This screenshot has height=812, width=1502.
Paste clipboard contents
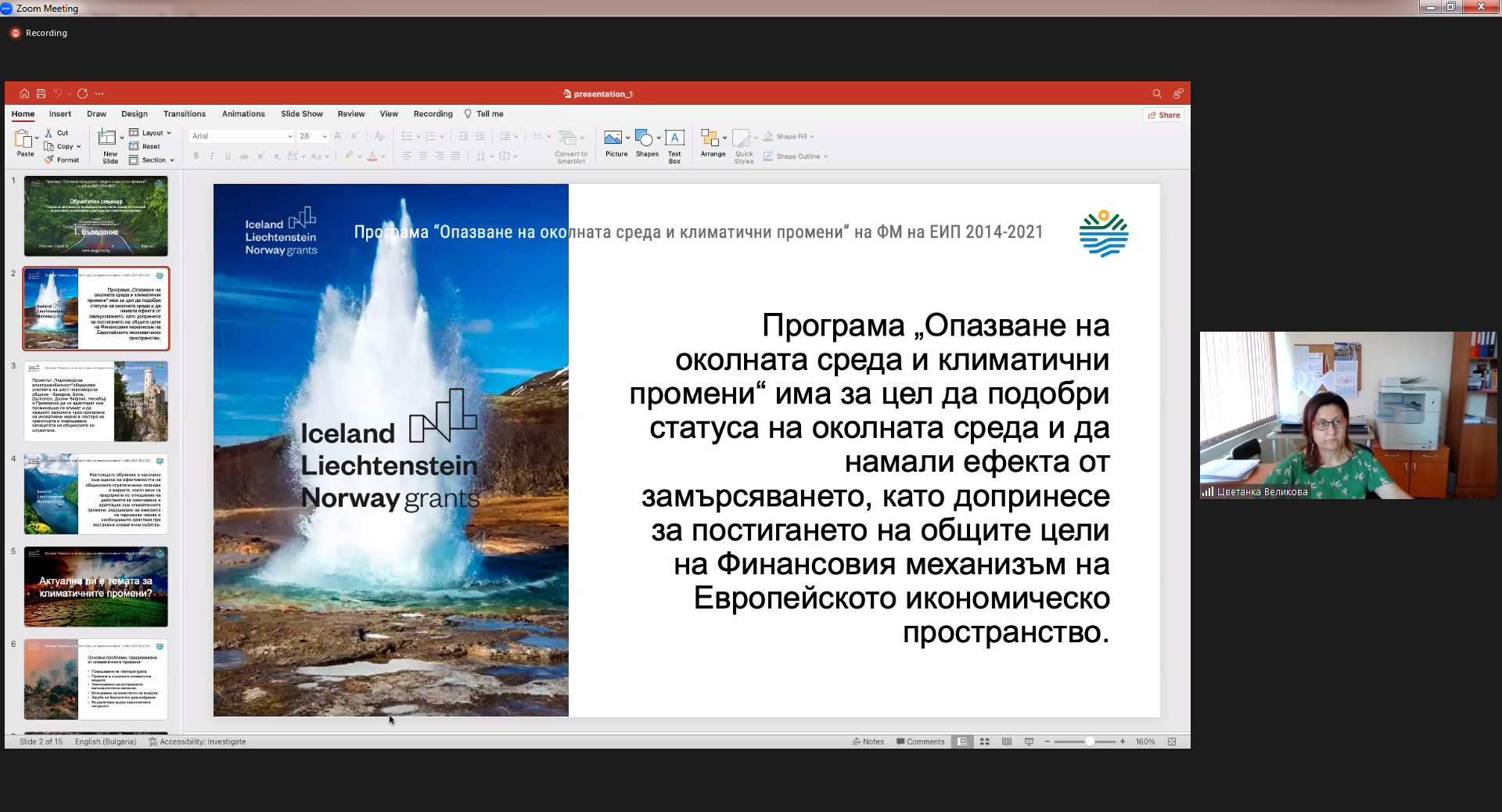pos(23,143)
